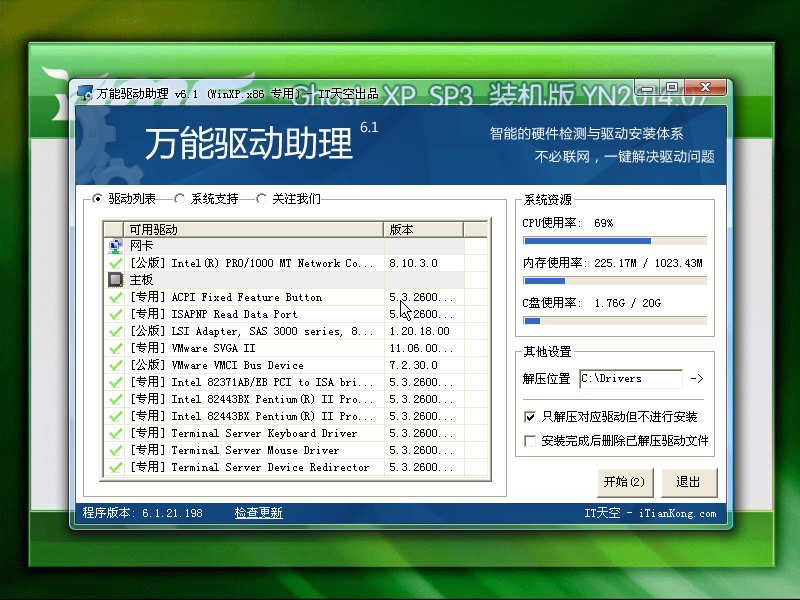
Task: Select Terminal Server Keyboard Driver row text
Action: pyautogui.click(x=243, y=433)
